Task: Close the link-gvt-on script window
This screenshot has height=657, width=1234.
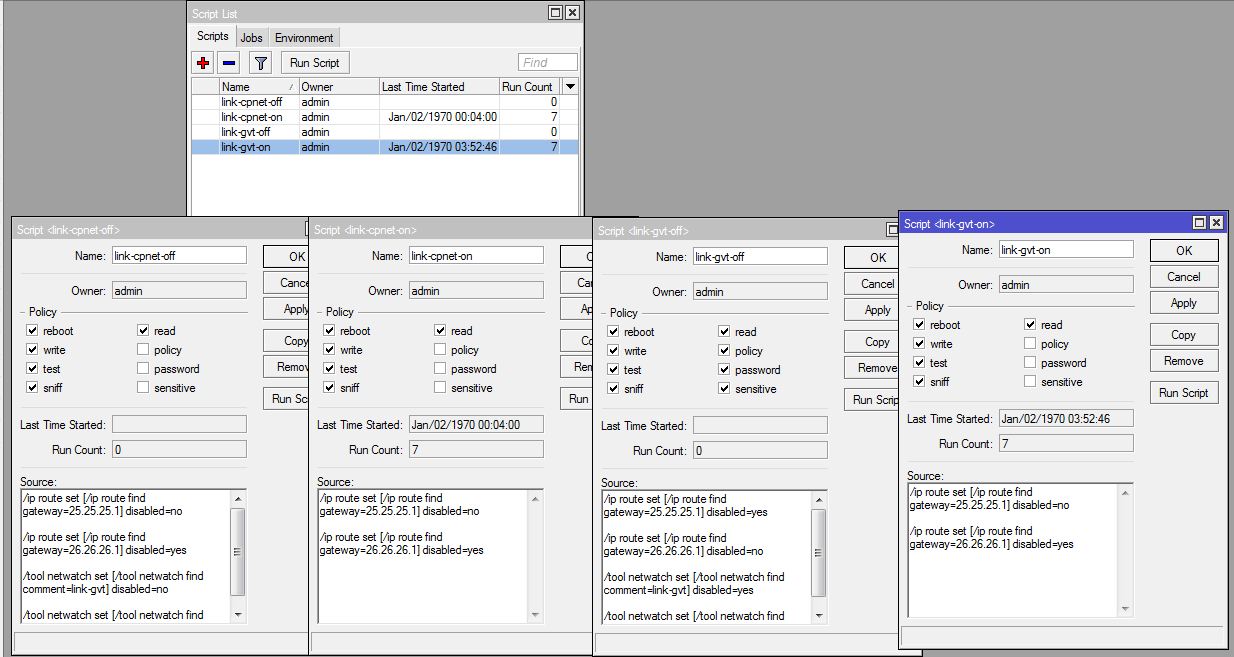Action: [1216, 223]
